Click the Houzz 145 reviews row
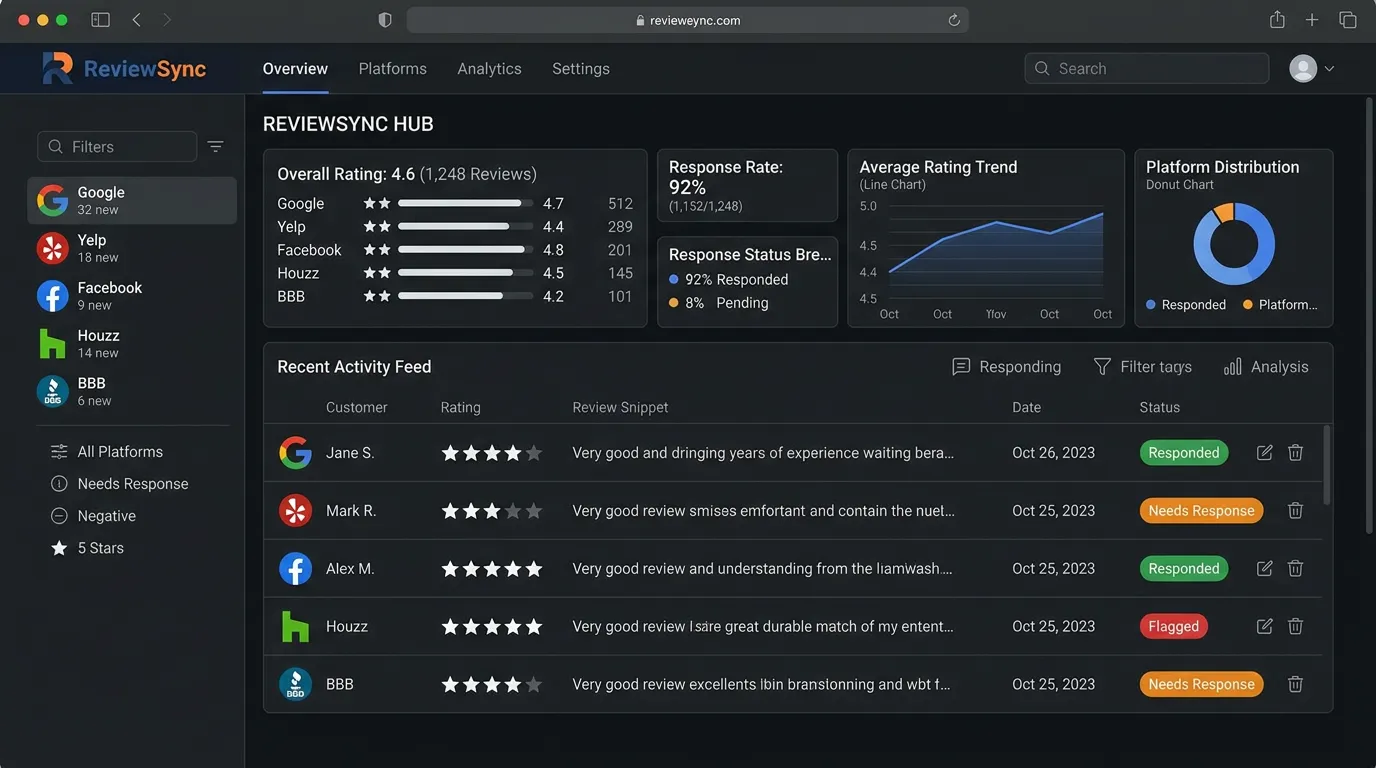Screen dimensions: 1376x768 pos(455,273)
